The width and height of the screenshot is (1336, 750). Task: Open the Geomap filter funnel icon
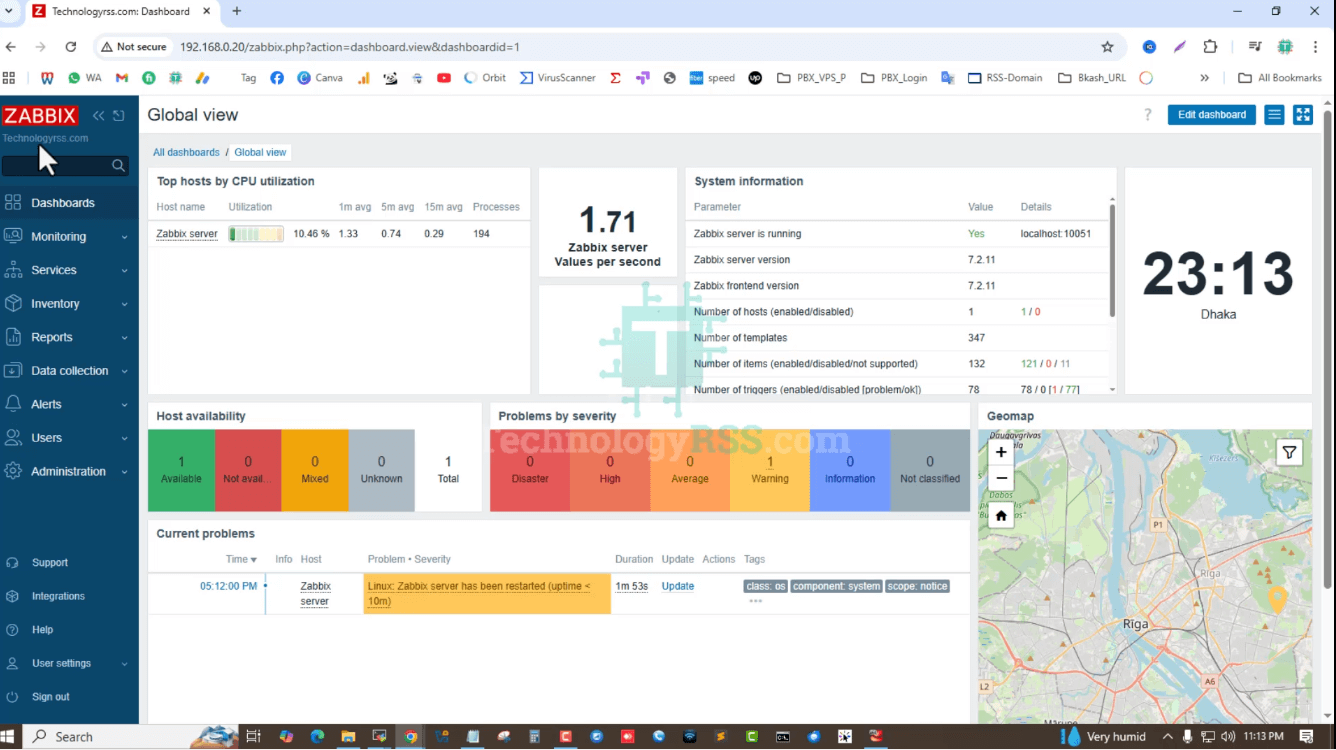(x=1289, y=452)
